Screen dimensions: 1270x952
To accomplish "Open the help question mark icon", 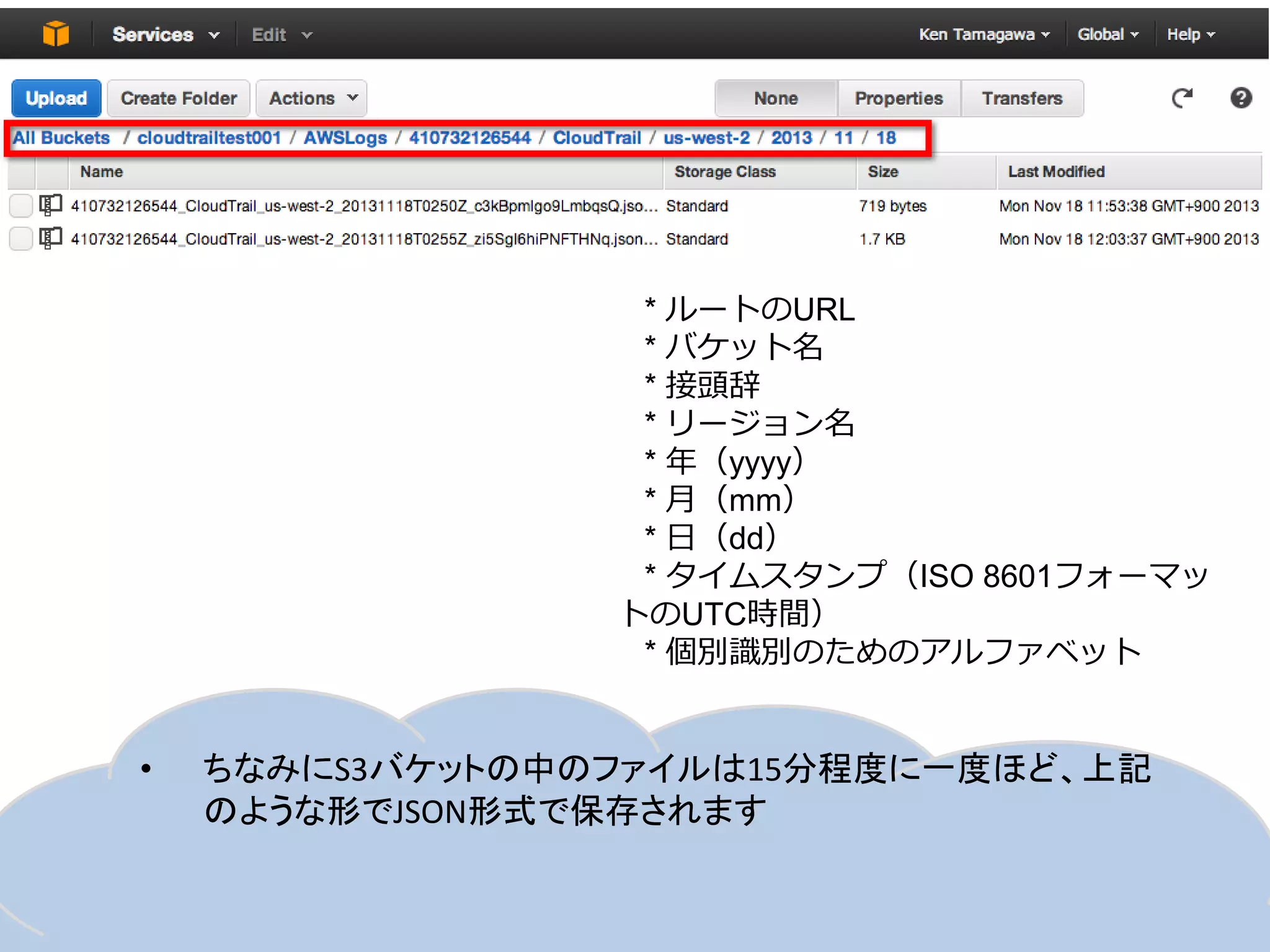I will coord(1241,98).
